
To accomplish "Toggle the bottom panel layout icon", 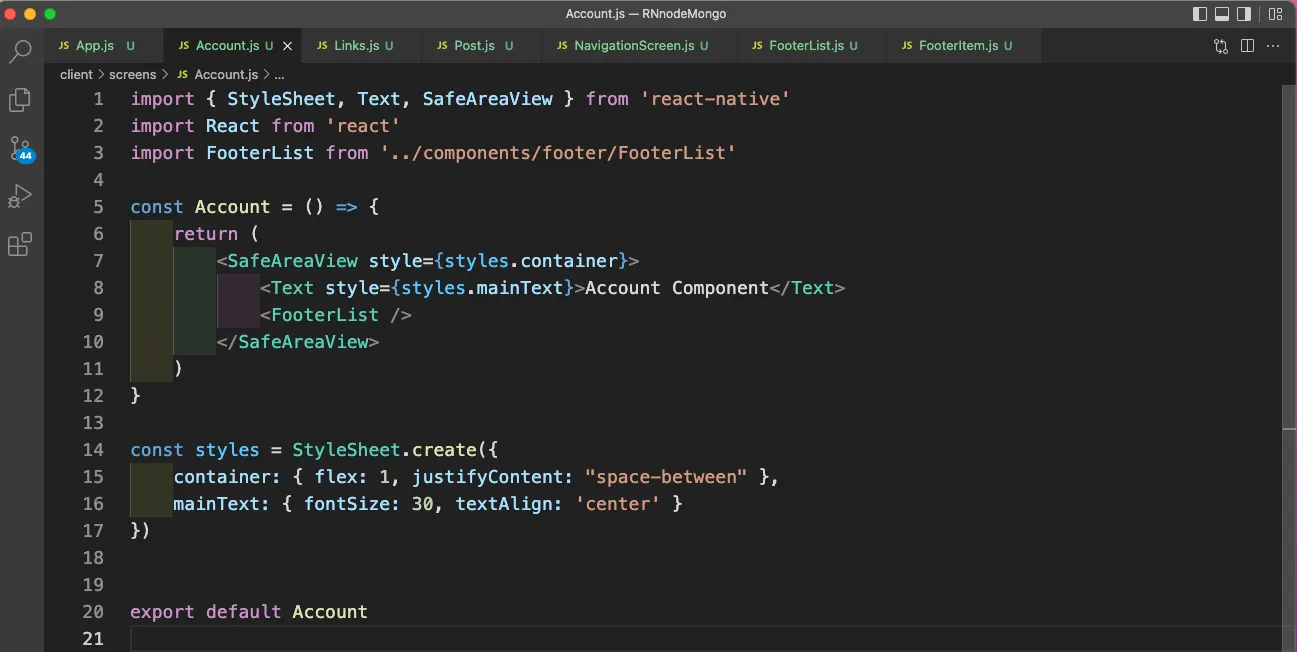I will point(1223,14).
